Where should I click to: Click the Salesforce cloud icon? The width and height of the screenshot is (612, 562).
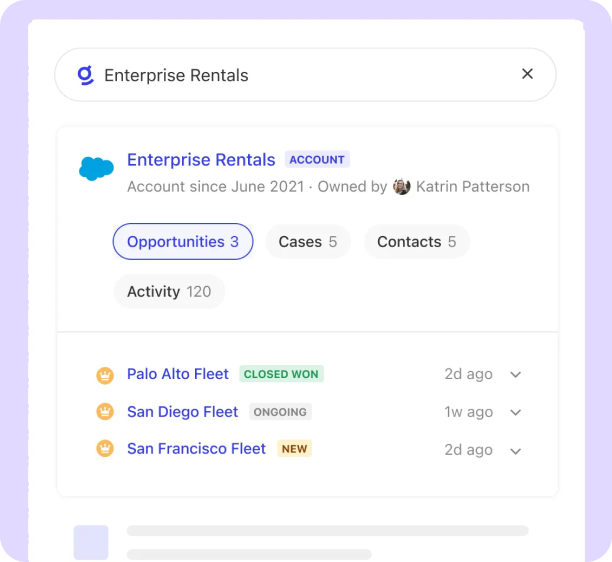(96, 169)
